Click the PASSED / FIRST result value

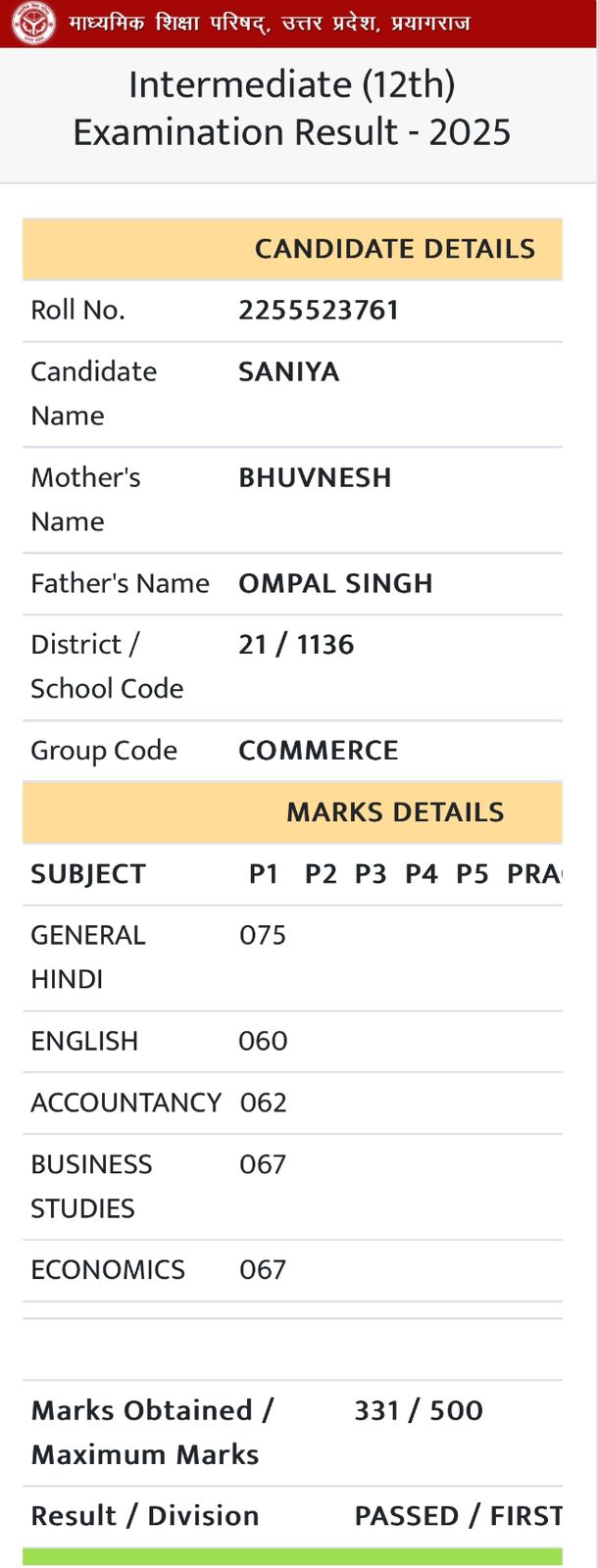pos(458,1516)
